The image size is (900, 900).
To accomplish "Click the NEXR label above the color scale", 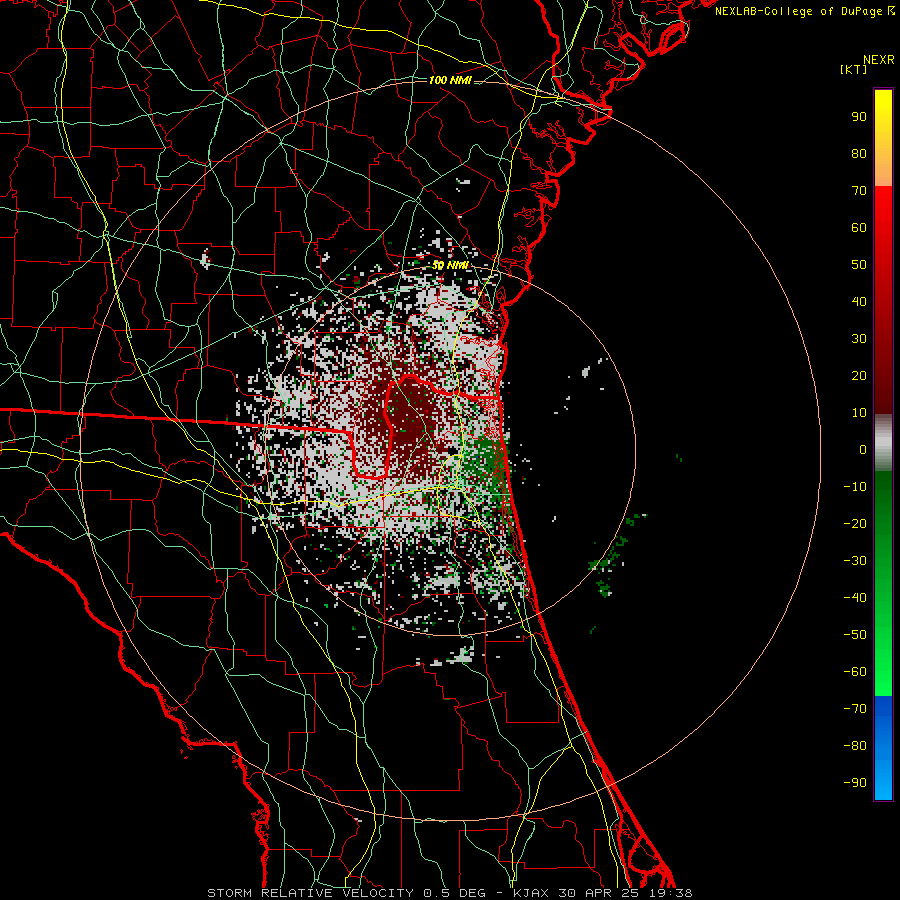I will click(879, 60).
